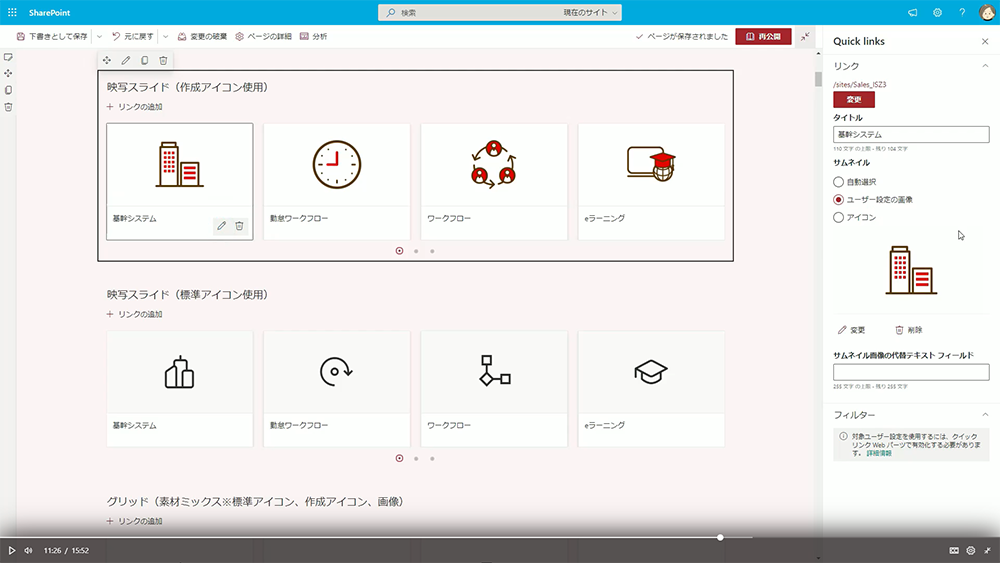Click the thumbnail alt text field
1000x563 pixels.
911,372
